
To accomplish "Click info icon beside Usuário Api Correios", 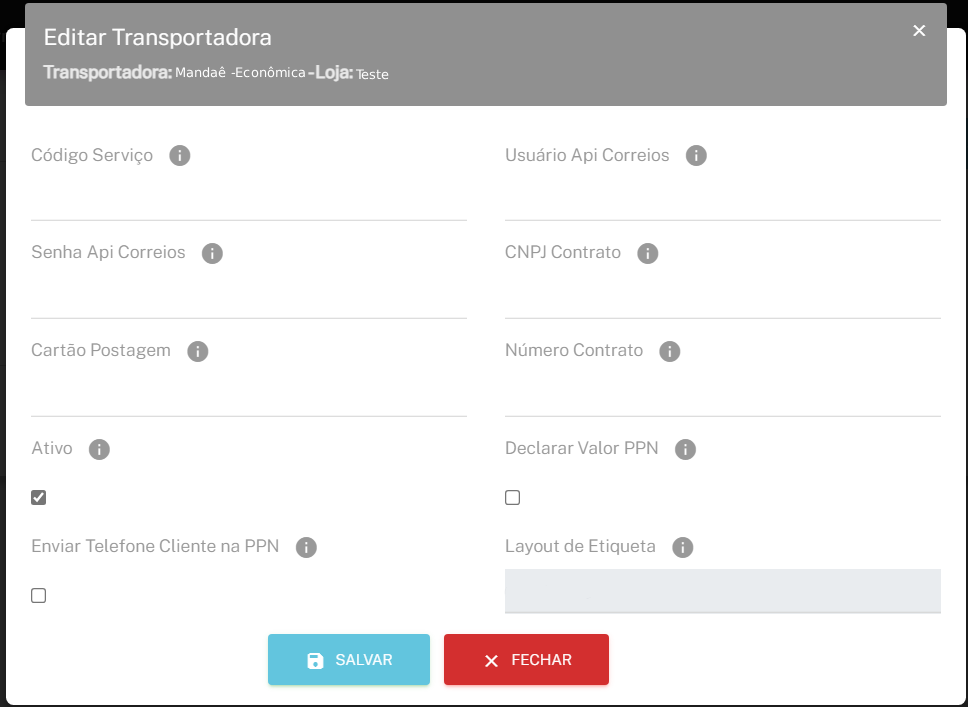I will pos(696,156).
